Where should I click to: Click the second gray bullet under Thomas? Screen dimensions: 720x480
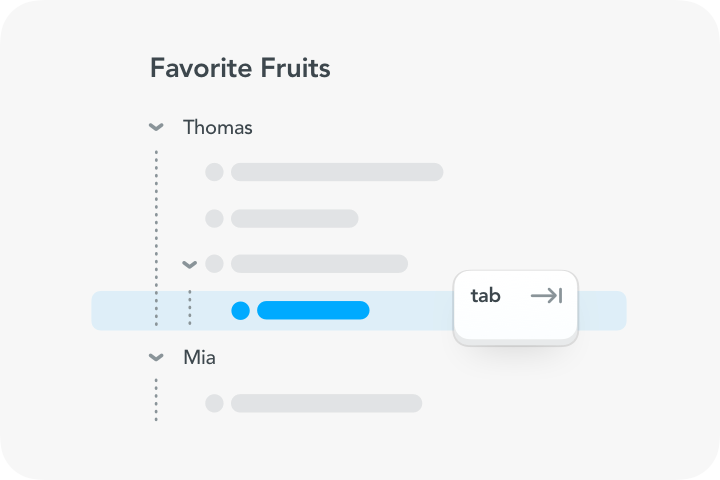click(214, 218)
